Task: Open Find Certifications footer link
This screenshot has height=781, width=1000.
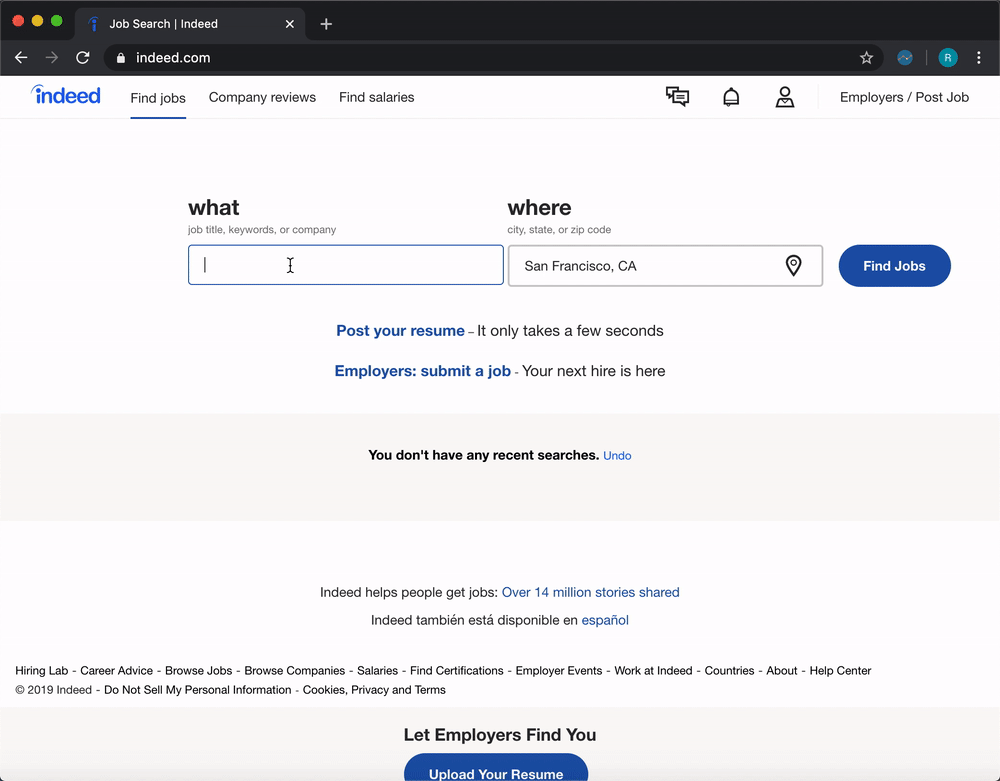Action: pyautogui.click(x=457, y=671)
